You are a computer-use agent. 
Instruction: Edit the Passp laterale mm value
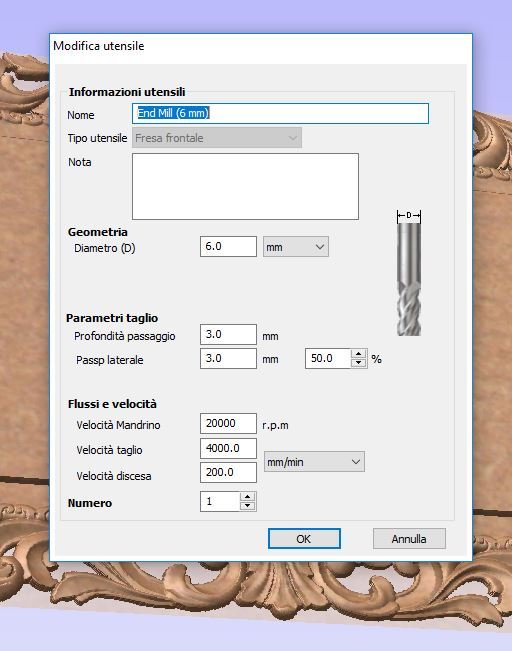228,359
